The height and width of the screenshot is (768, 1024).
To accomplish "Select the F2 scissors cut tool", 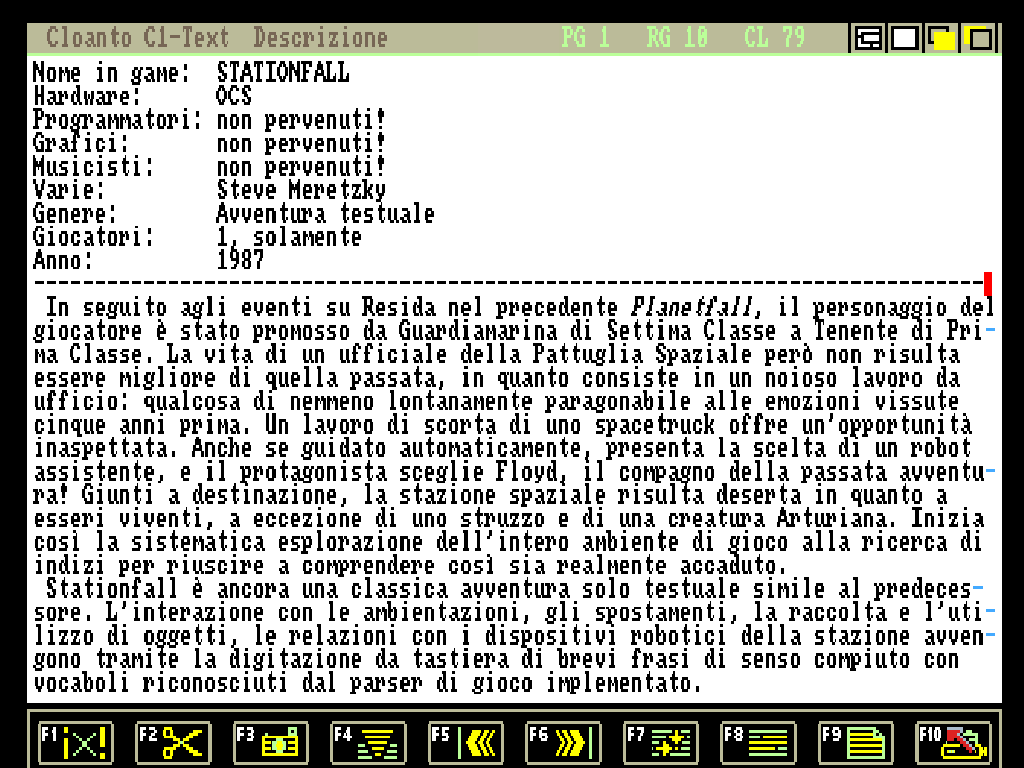I will [x=172, y=743].
